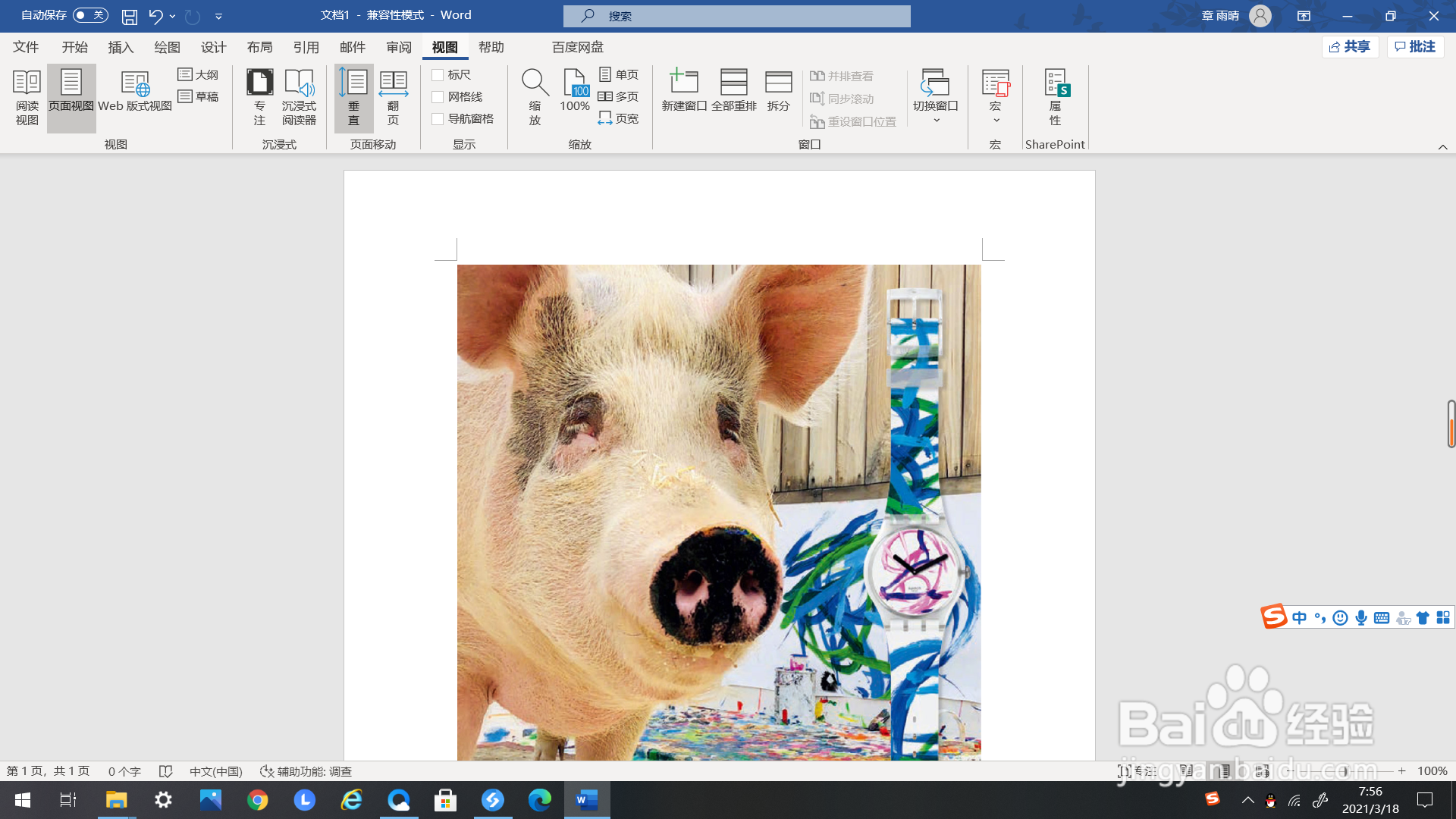Click the Zoom (缩放) magnifier icon
Screen dimensions: 1456x819
(535, 83)
